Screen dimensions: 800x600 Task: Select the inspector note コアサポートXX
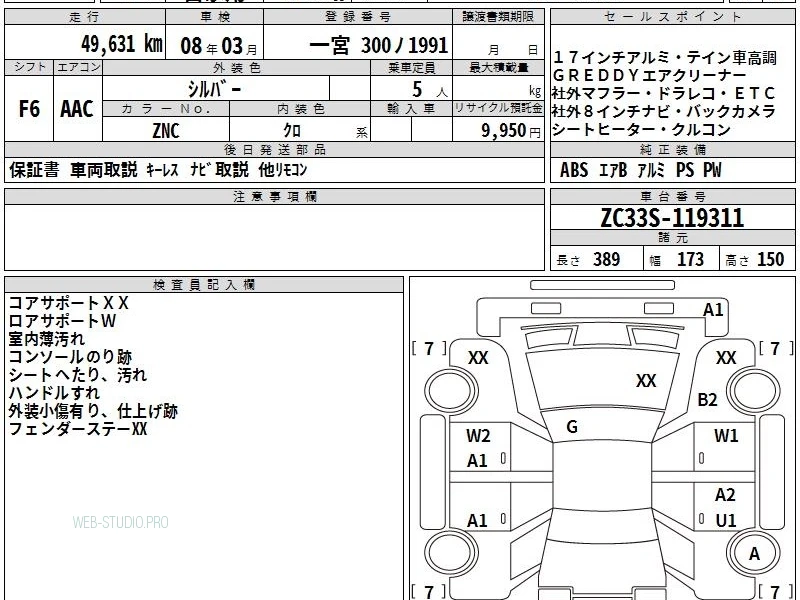[68, 303]
